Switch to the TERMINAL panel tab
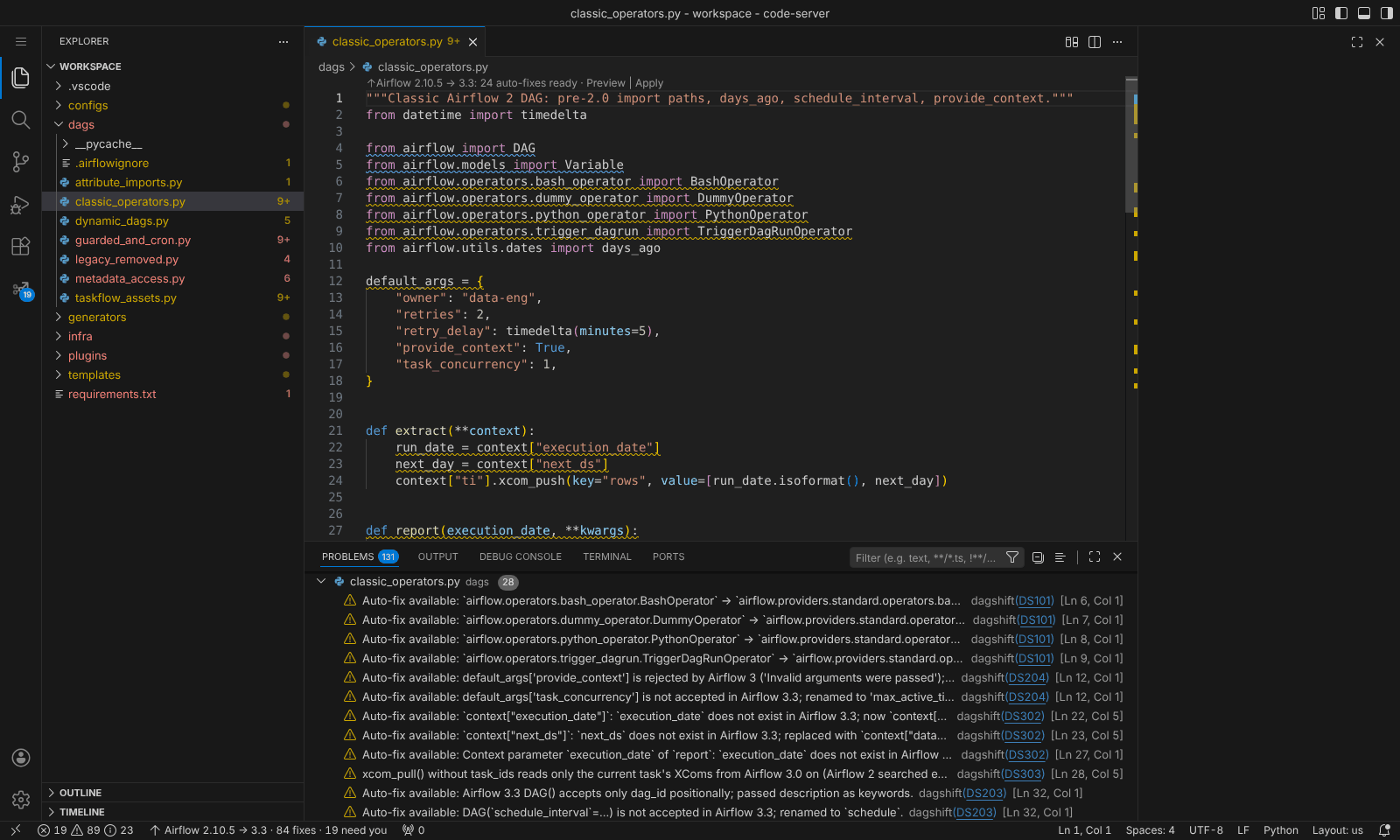 [607, 556]
